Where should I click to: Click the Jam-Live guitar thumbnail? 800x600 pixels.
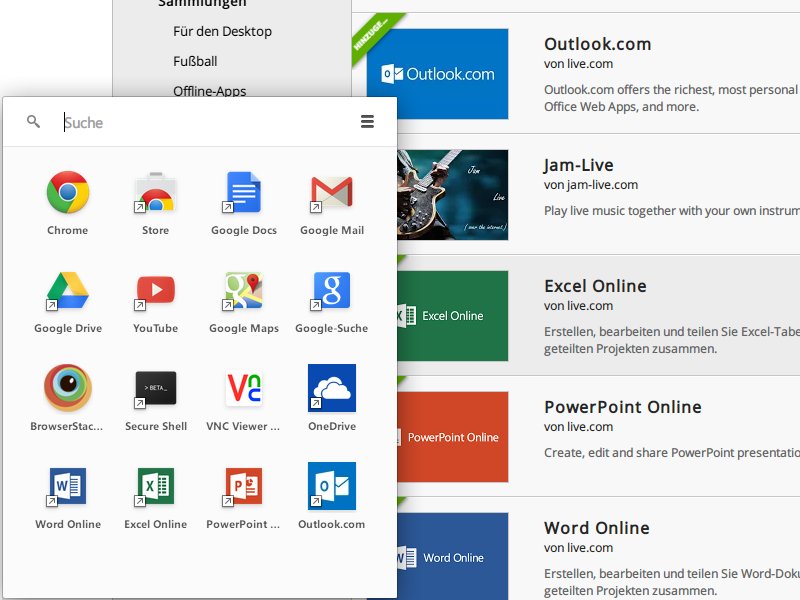[x=453, y=195]
